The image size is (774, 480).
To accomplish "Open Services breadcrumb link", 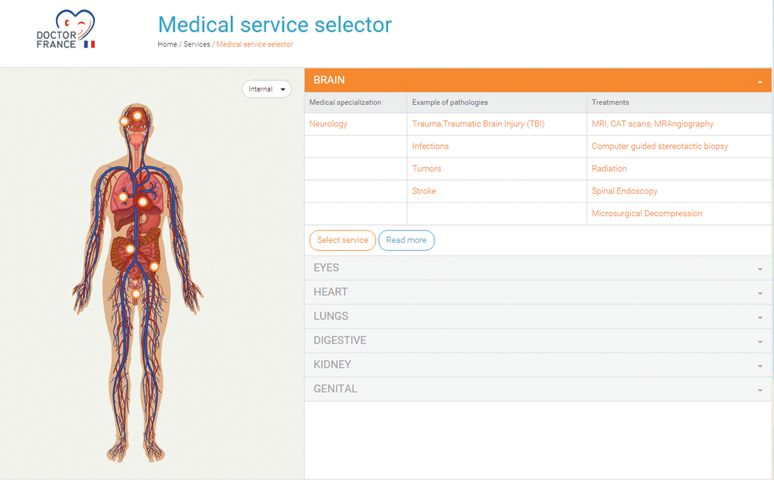I will [x=197, y=44].
